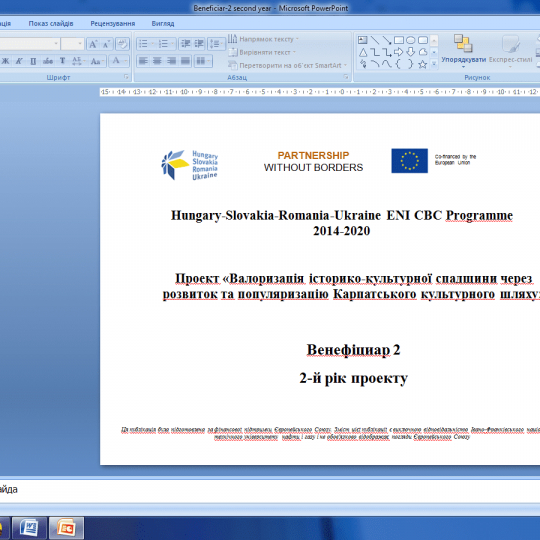Select the star shape in shapes gallery
Viewport: 540px width, 540px height.
click(422, 64)
